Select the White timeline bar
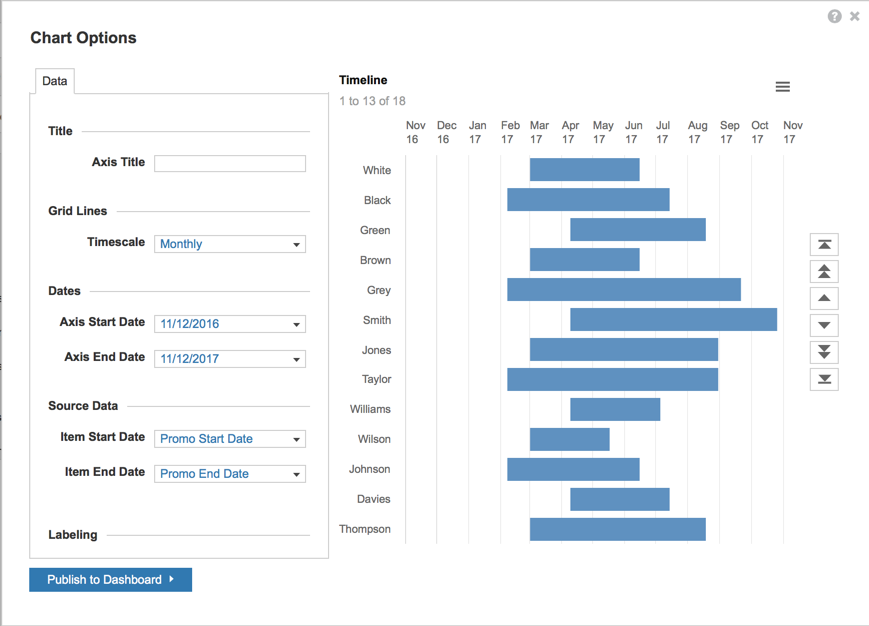 coord(585,170)
